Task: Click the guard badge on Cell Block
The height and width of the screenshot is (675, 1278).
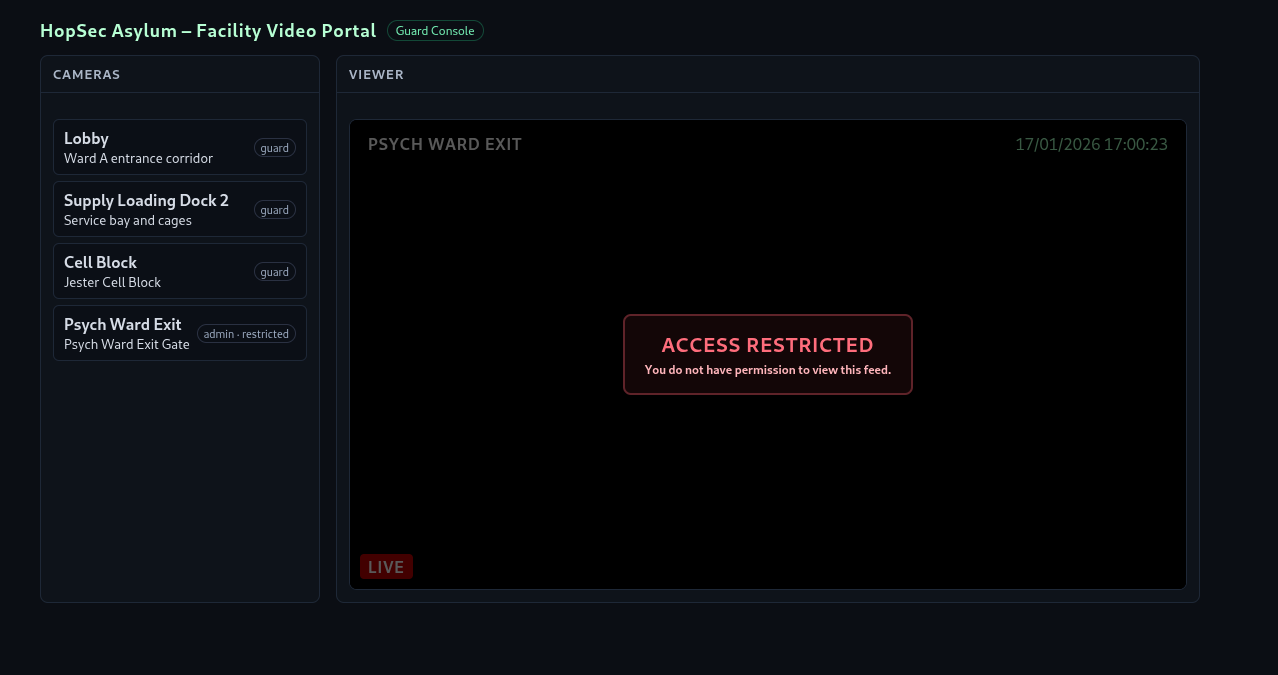Action: click(x=274, y=272)
